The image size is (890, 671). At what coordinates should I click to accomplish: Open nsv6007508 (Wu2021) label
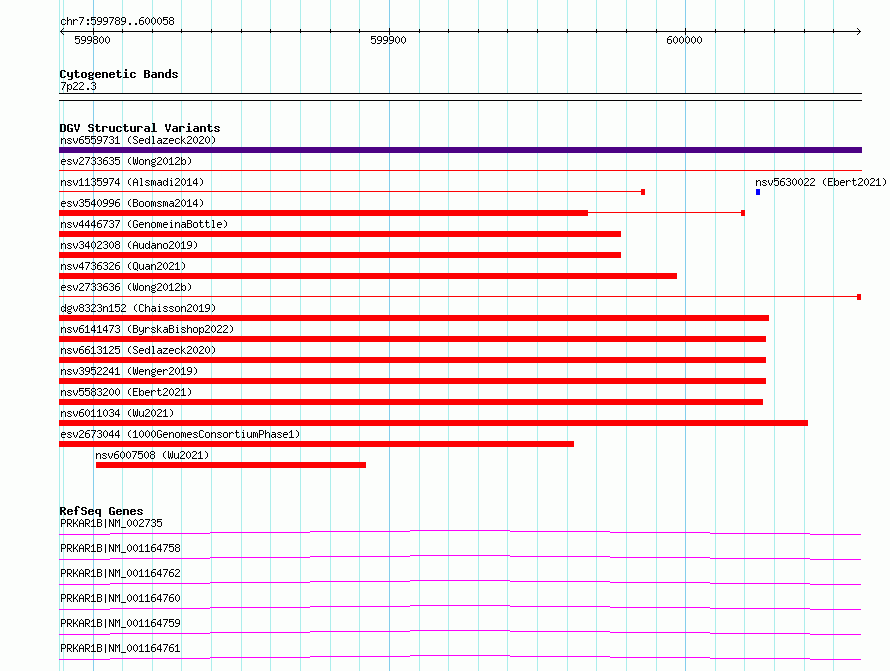pos(152,455)
